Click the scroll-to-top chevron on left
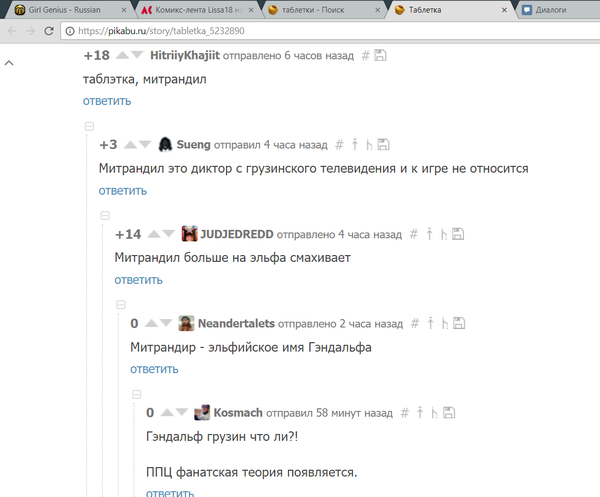The width and height of the screenshot is (600, 497). click(x=9, y=63)
